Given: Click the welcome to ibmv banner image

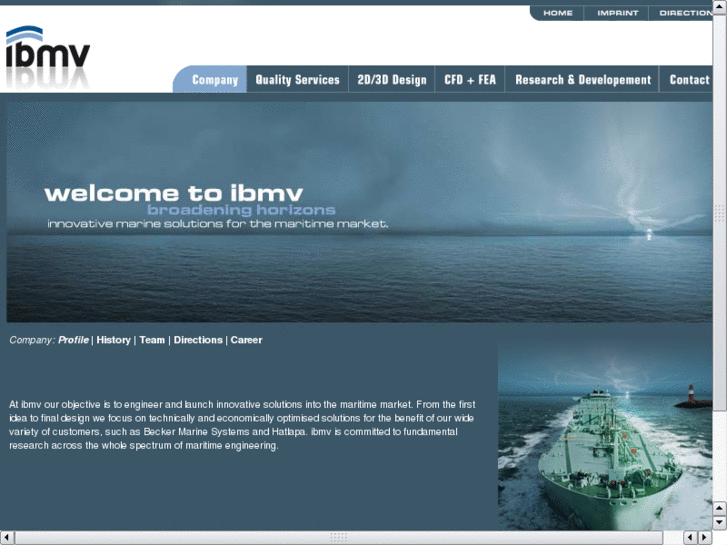Looking at the screenshot, I should pos(359,212).
